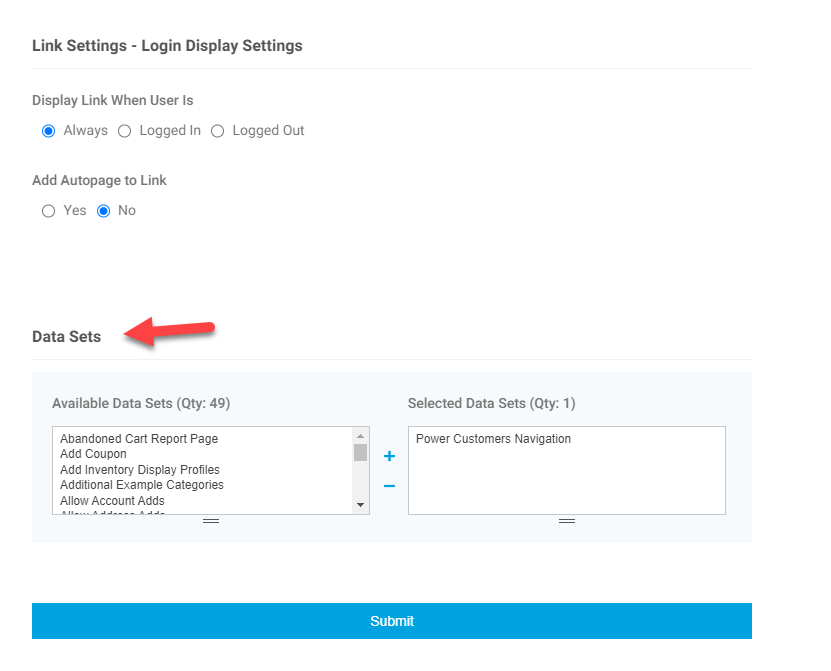Select Abandoned Cart Report Page data set
The height and width of the screenshot is (671, 831).
[139, 439]
